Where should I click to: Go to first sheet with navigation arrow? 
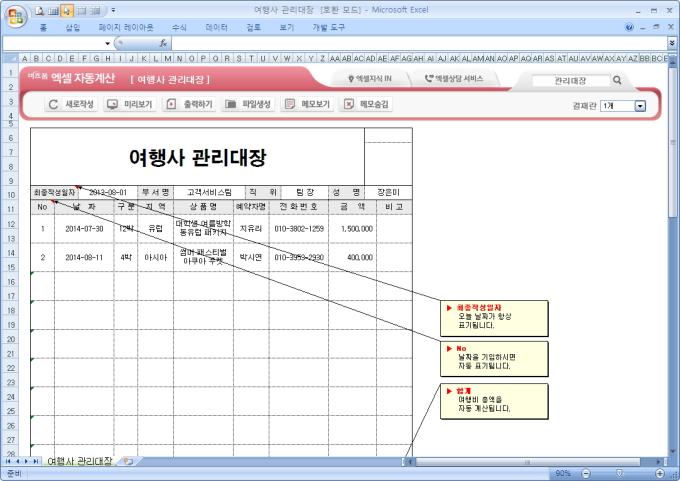point(8,461)
